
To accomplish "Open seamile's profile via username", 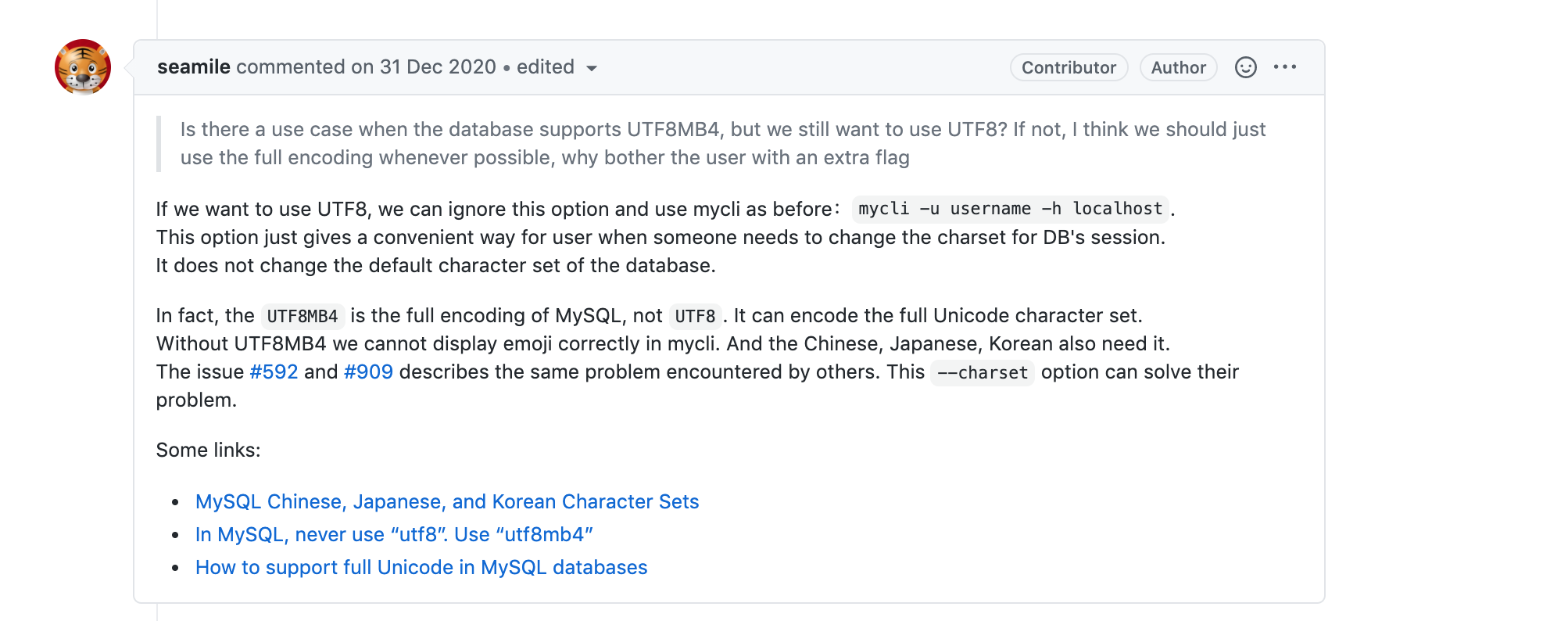I will pyautogui.click(x=193, y=67).
